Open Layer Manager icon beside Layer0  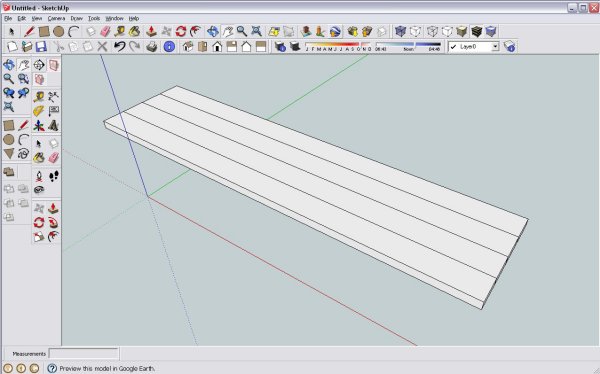click(509, 47)
